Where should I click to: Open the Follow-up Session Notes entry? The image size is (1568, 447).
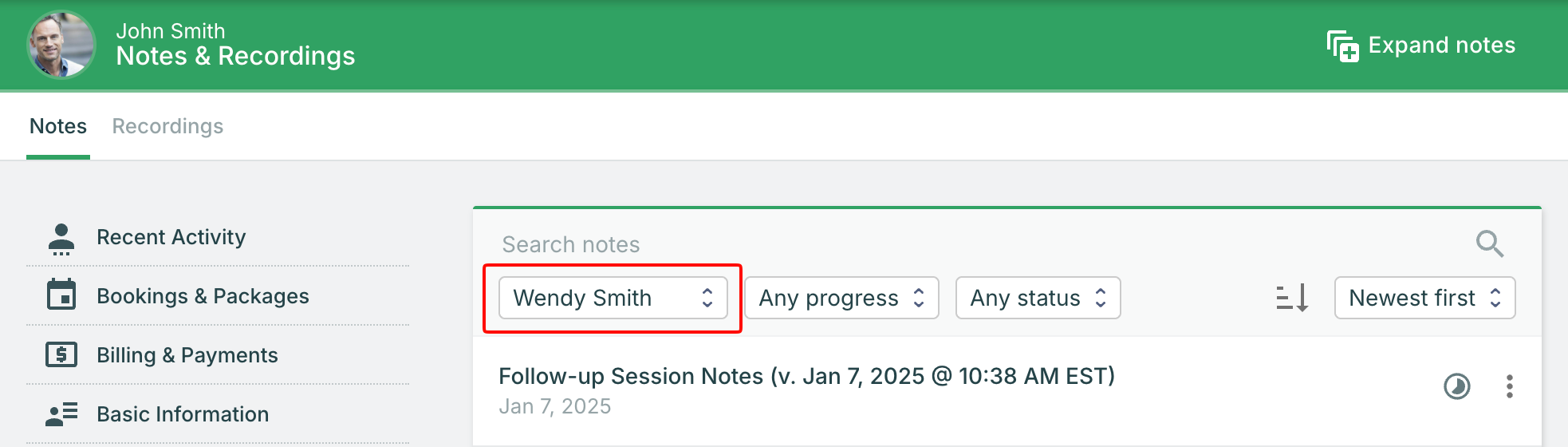click(x=806, y=376)
